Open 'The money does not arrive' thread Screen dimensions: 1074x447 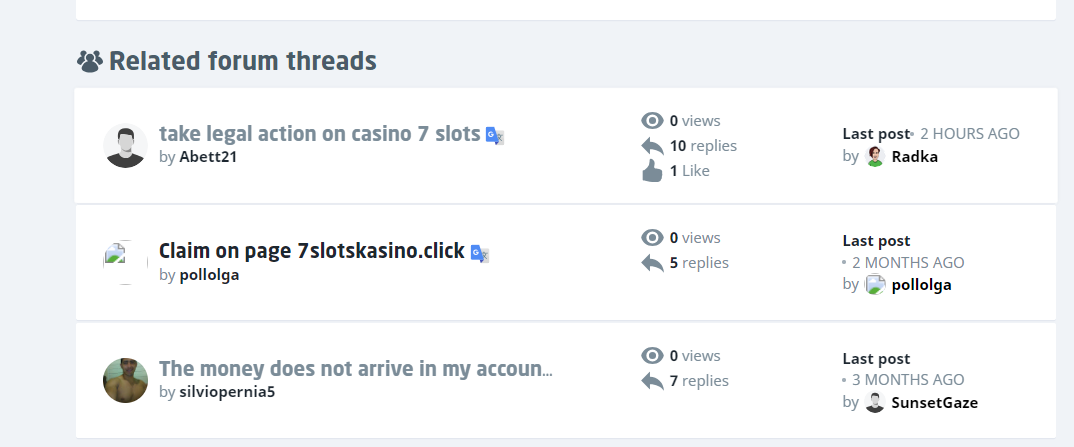coord(355,369)
